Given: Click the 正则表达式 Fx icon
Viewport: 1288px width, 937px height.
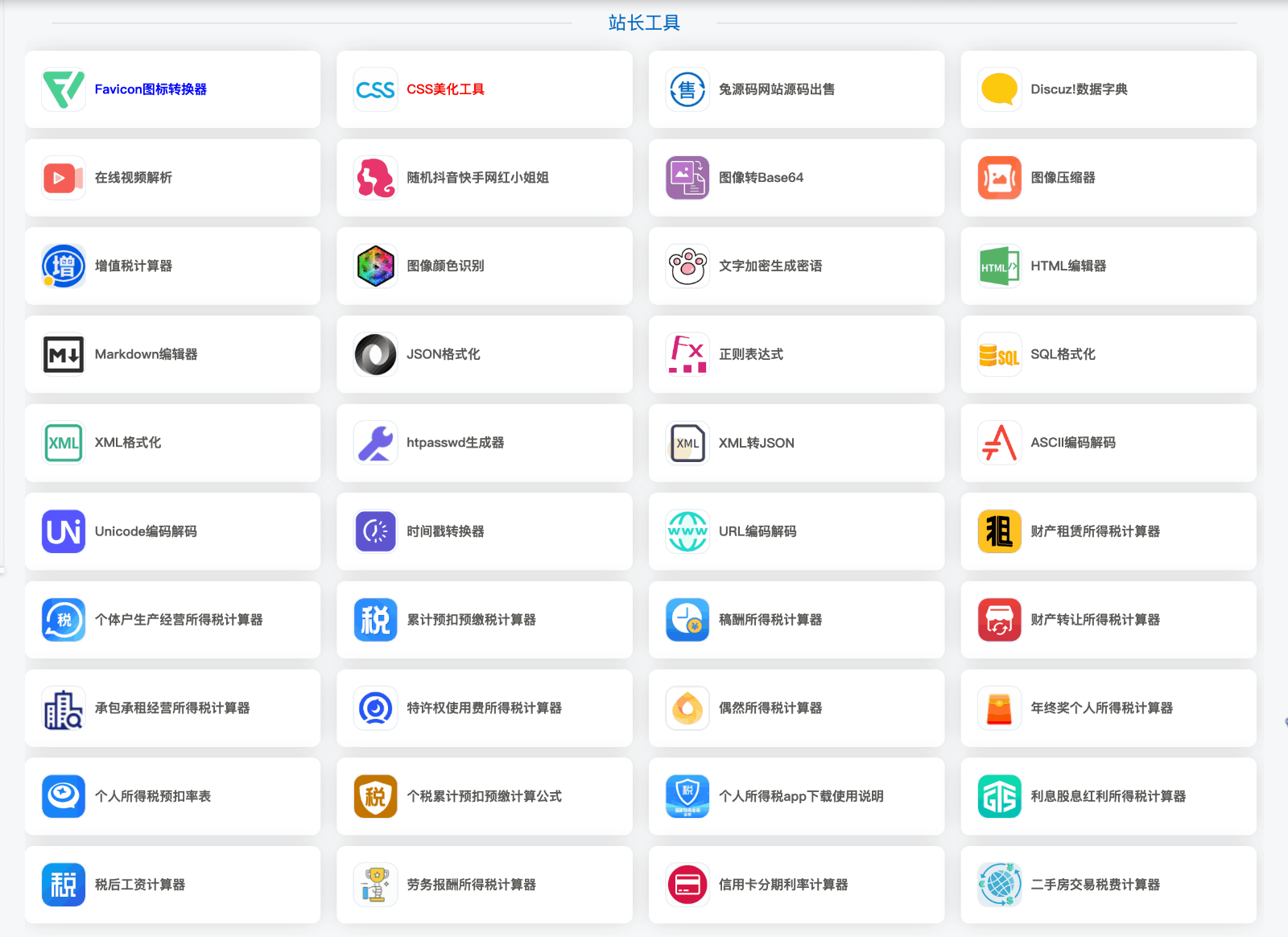Looking at the screenshot, I should tap(687, 354).
